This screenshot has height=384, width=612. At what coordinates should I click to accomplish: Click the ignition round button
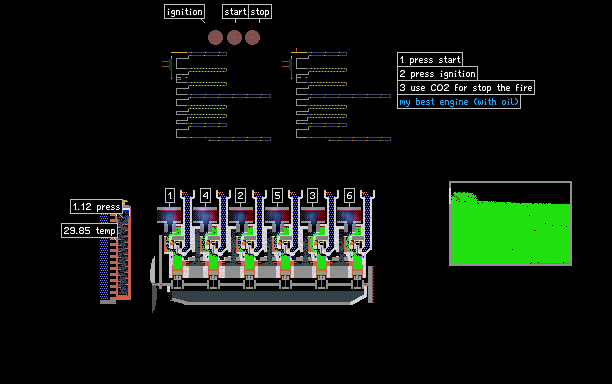click(x=215, y=37)
